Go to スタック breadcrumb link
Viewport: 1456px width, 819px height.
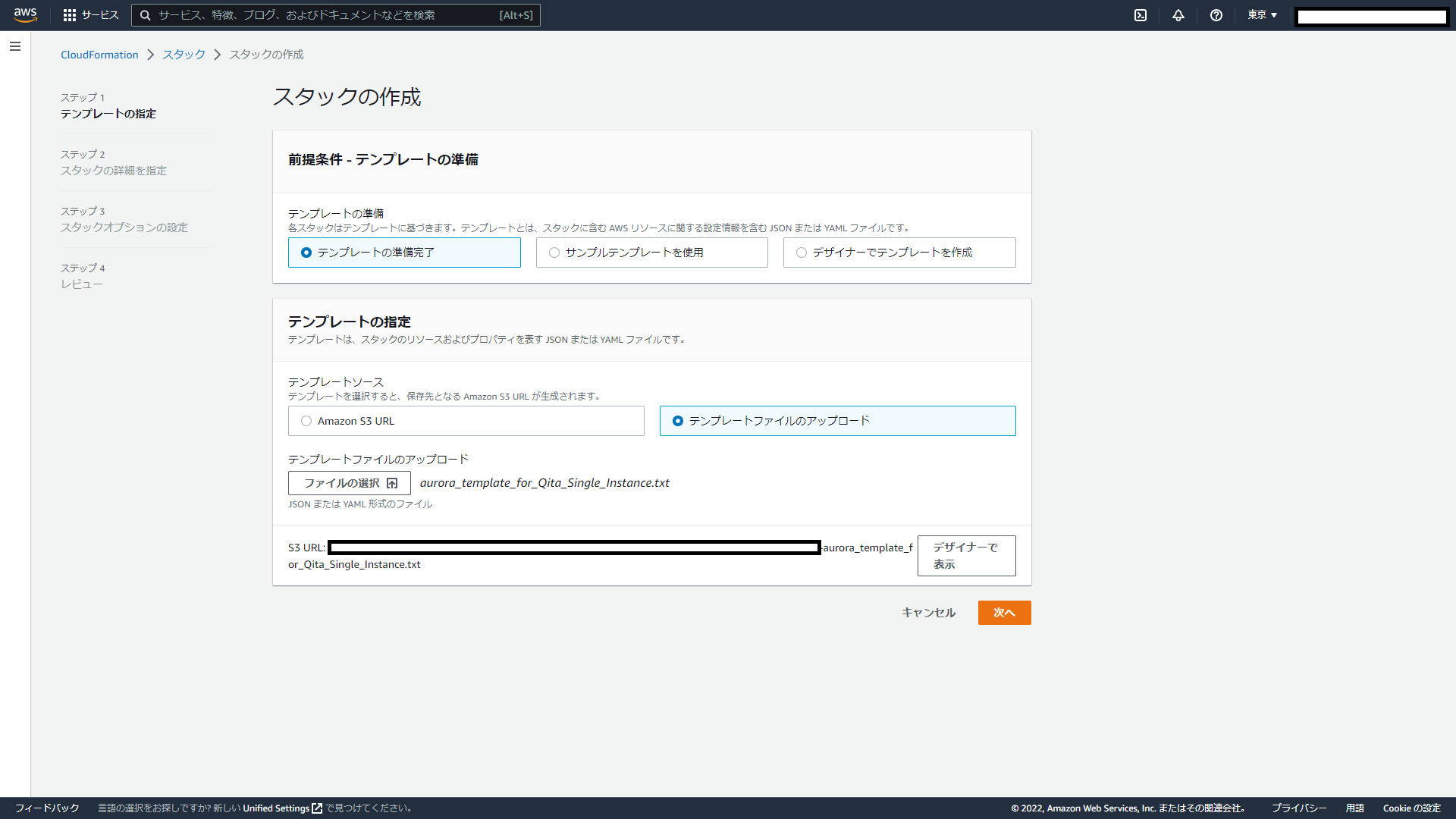pyautogui.click(x=184, y=55)
